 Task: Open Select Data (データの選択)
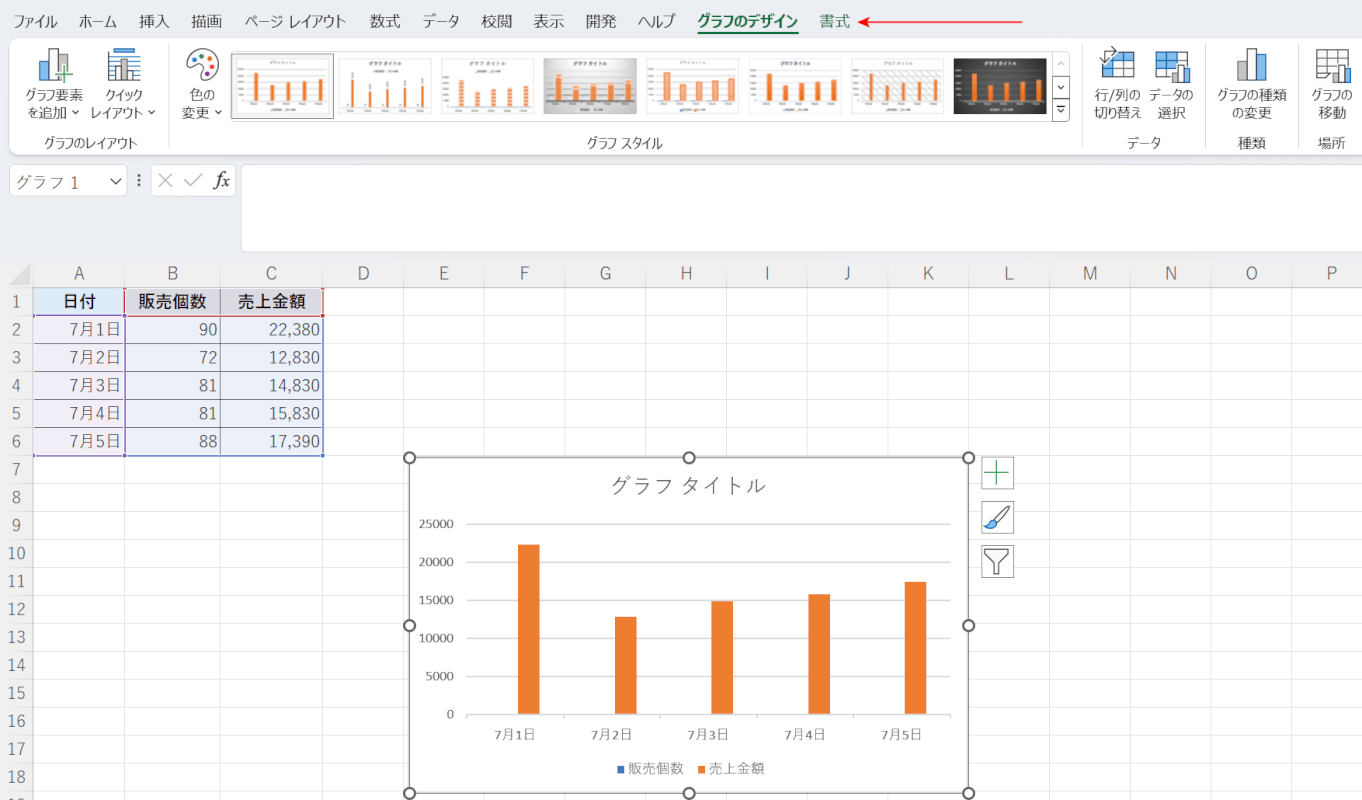click(1171, 85)
